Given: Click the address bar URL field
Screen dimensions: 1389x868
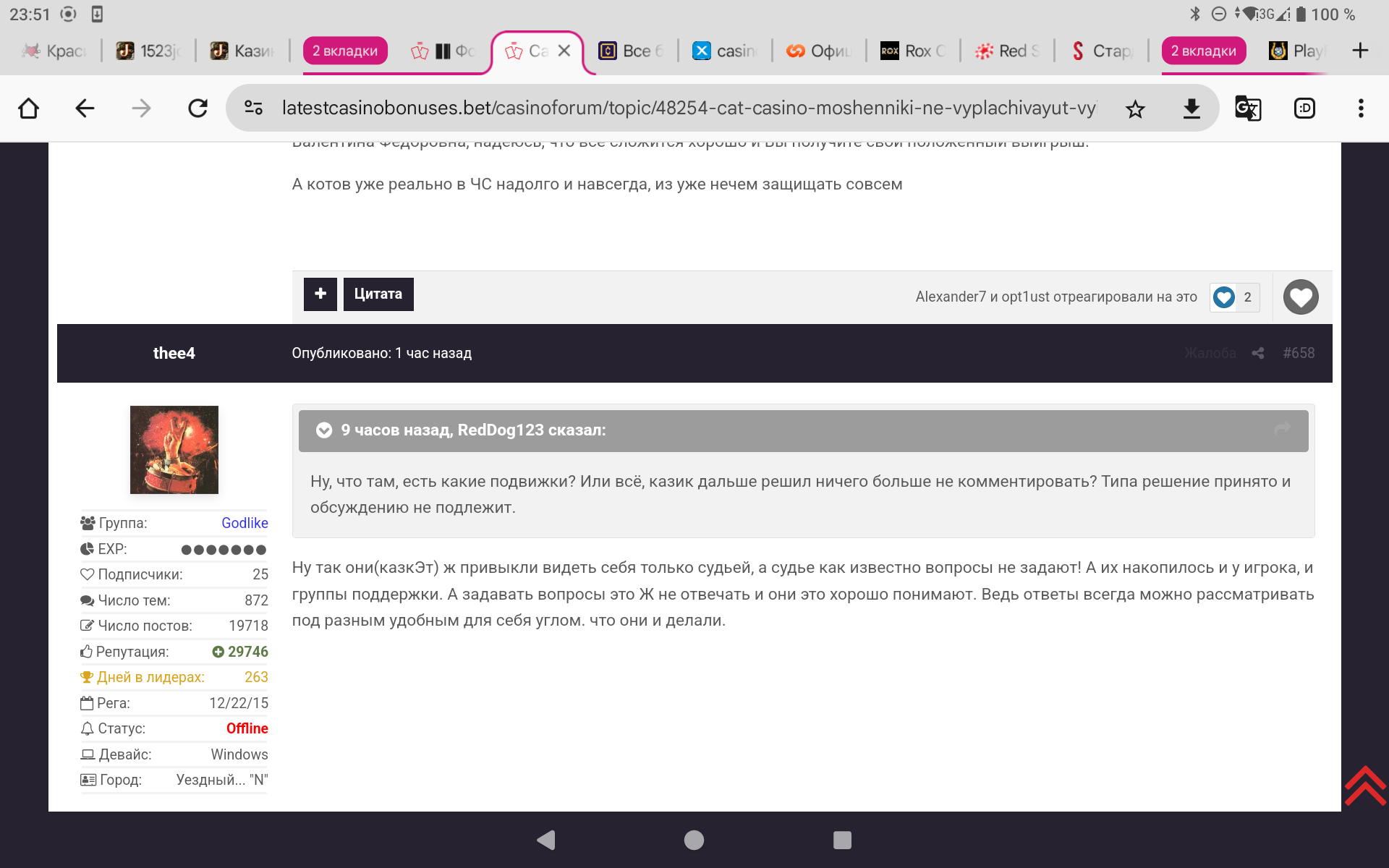Looking at the screenshot, I should point(687,109).
